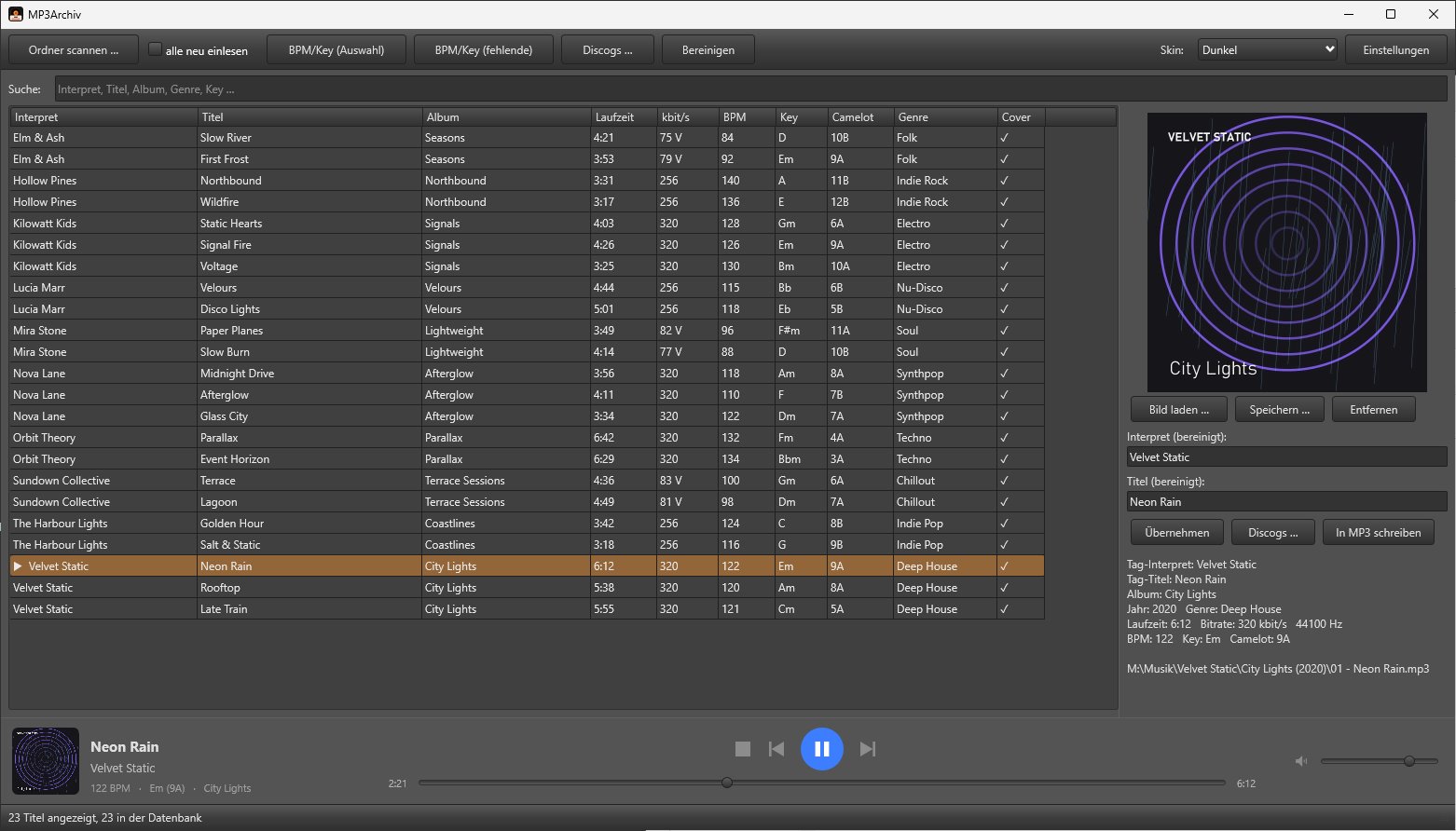1456x831 pixels.
Task: Select the track 'Golden Hour'
Action: 527,524
